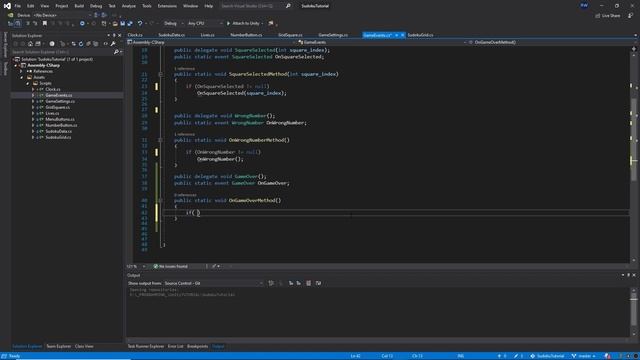Collapse the SquareSelectedMethod code block

[160, 74]
